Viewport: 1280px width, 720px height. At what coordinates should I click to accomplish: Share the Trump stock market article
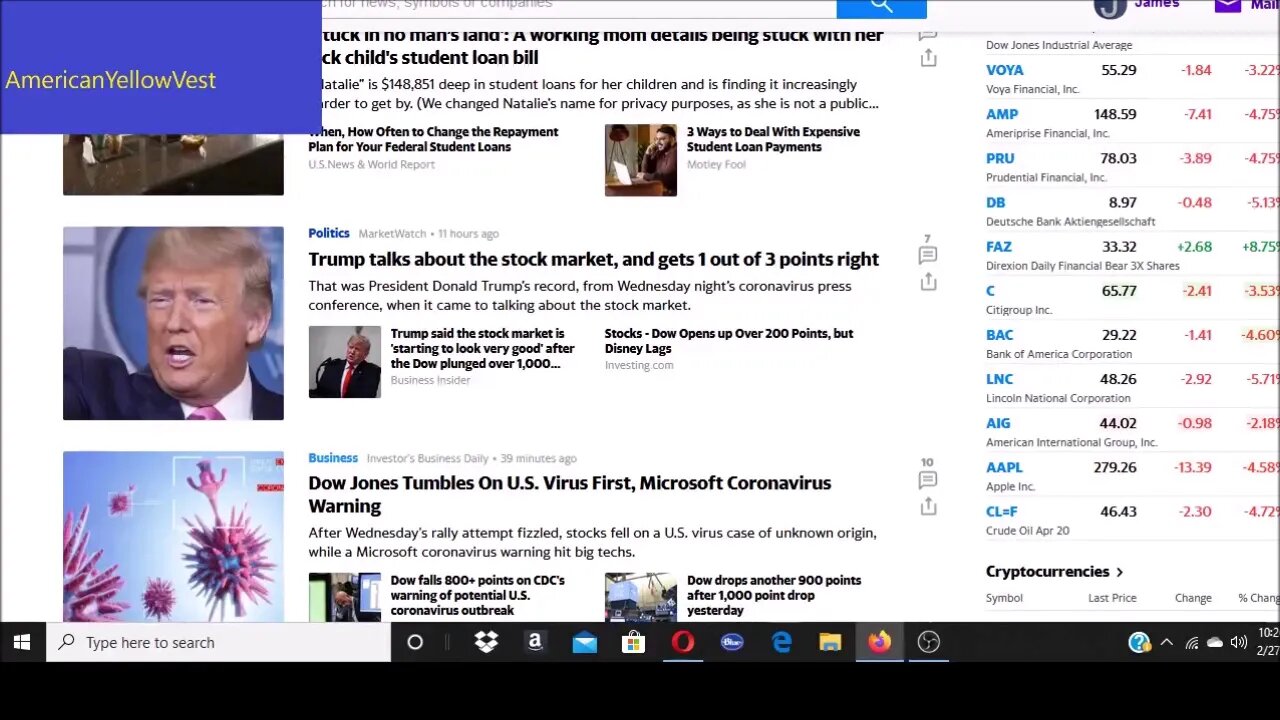click(x=928, y=282)
